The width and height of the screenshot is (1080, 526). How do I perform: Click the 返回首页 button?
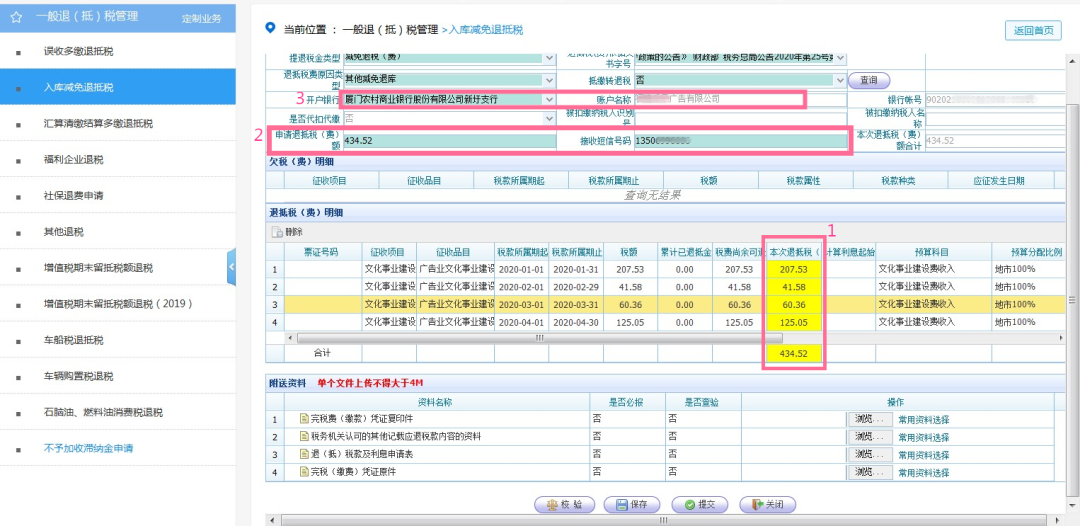pyautogui.click(x=1033, y=30)
